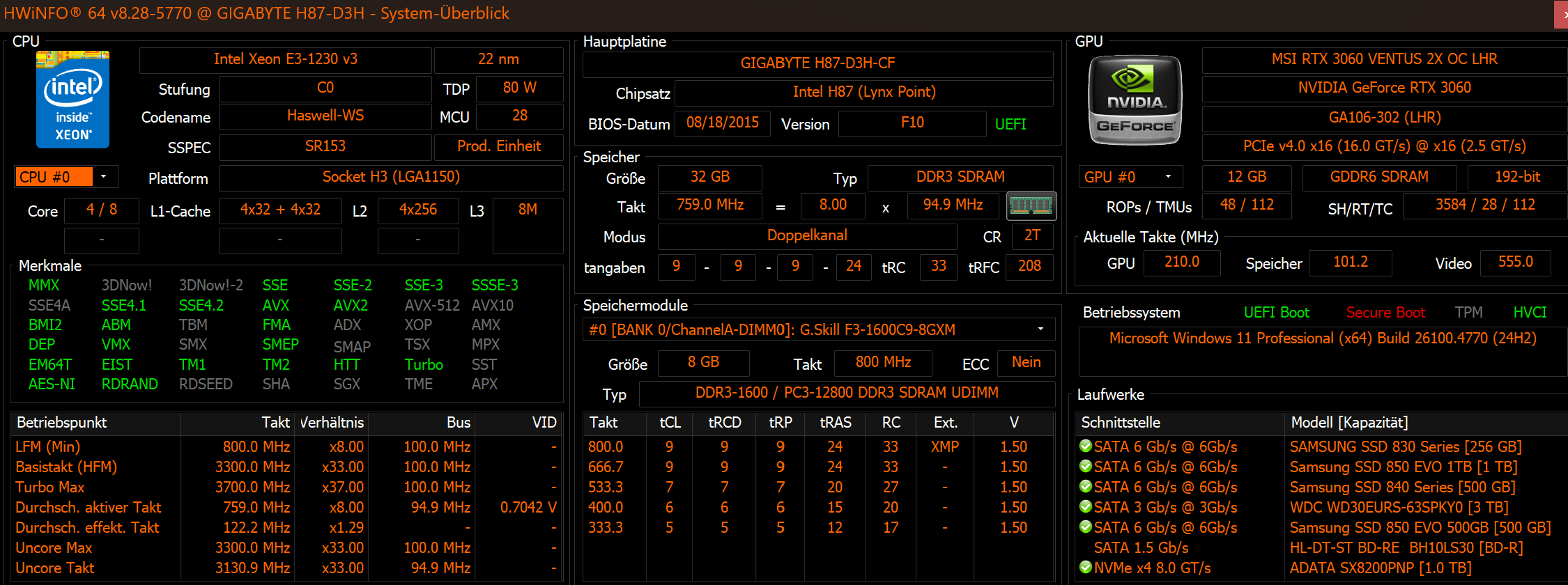Click the Turbo Max row in Betriebspunkt table
1568x585 pixels.
pos(286,487)
